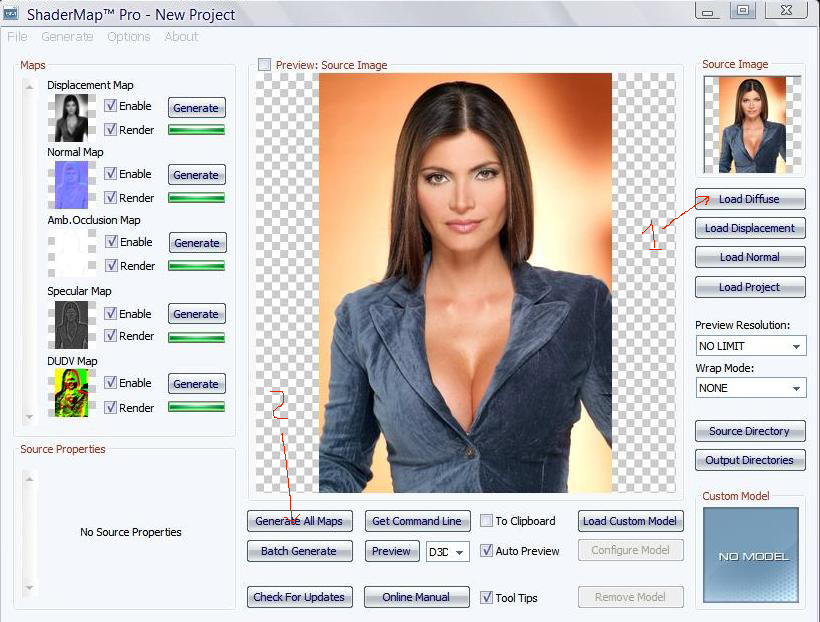Toggle Enable for DUDV Map
The image size is (820, 622).
tap(110, 382)
